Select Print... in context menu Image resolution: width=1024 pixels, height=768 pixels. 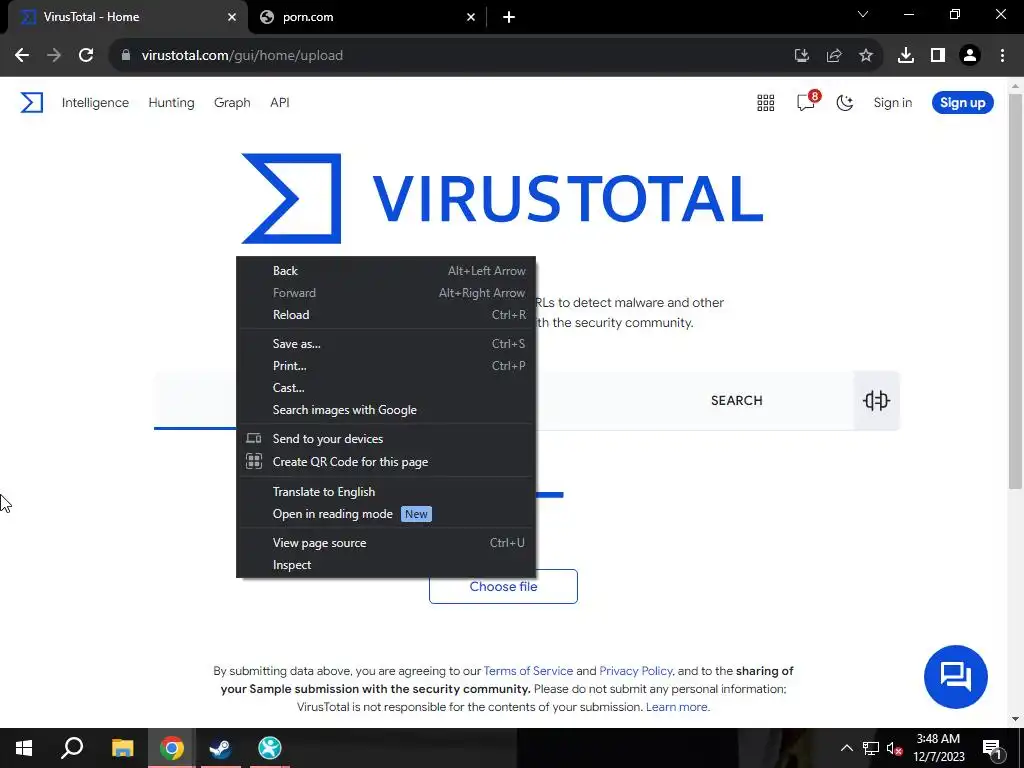click(x=386, y=366)
